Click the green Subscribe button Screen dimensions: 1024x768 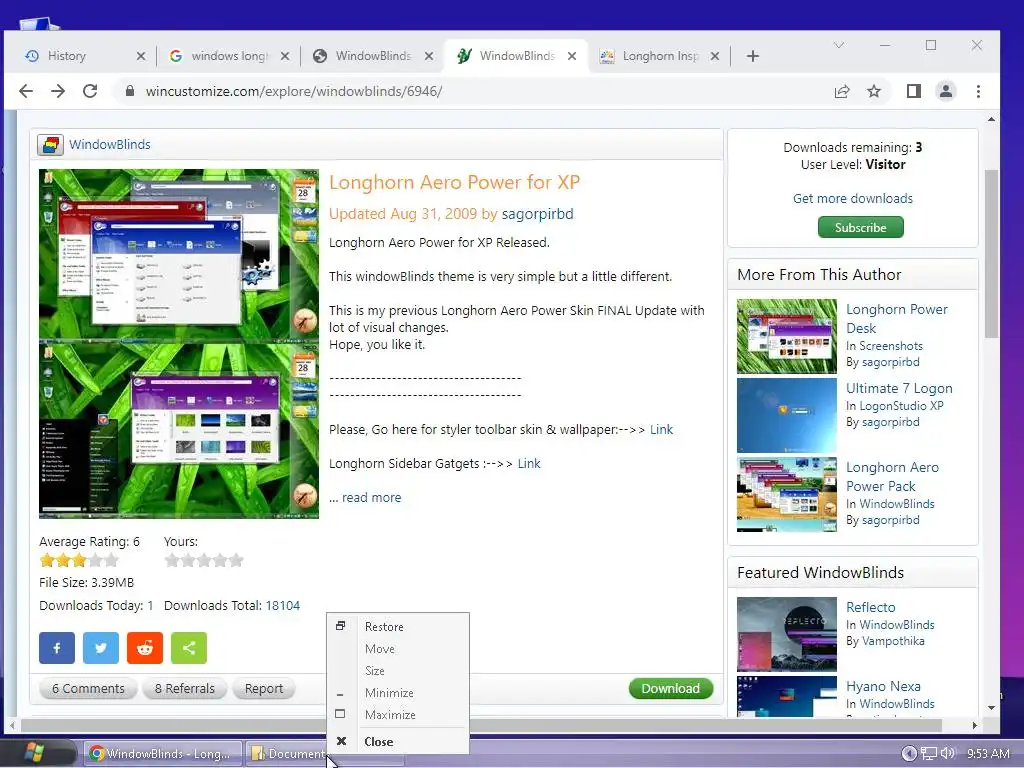coord(861,227)
